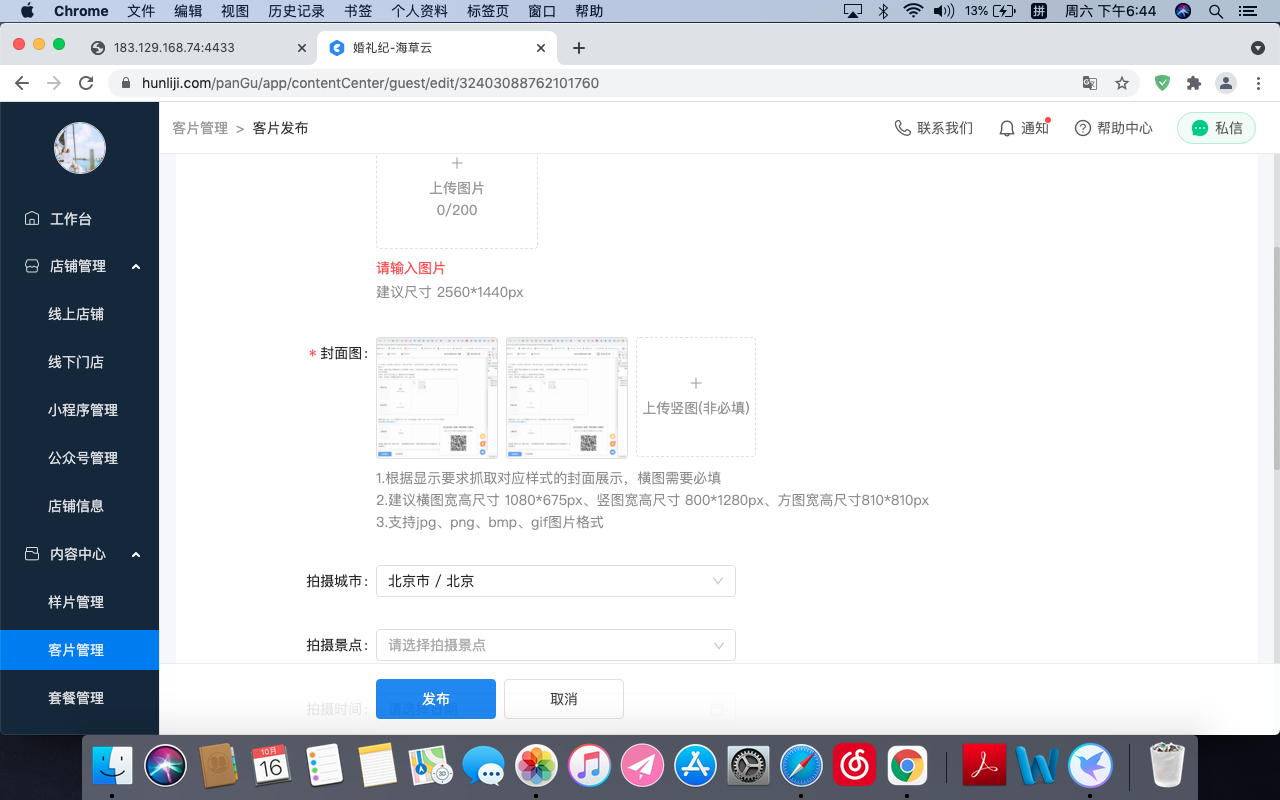Collapse the 内容中心 sidebar group arrow

point(136,555)
